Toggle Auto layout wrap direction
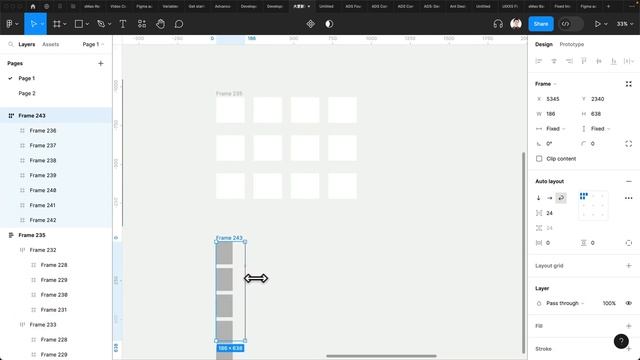The height and width of the screenshot is (360, 640). 561,198
